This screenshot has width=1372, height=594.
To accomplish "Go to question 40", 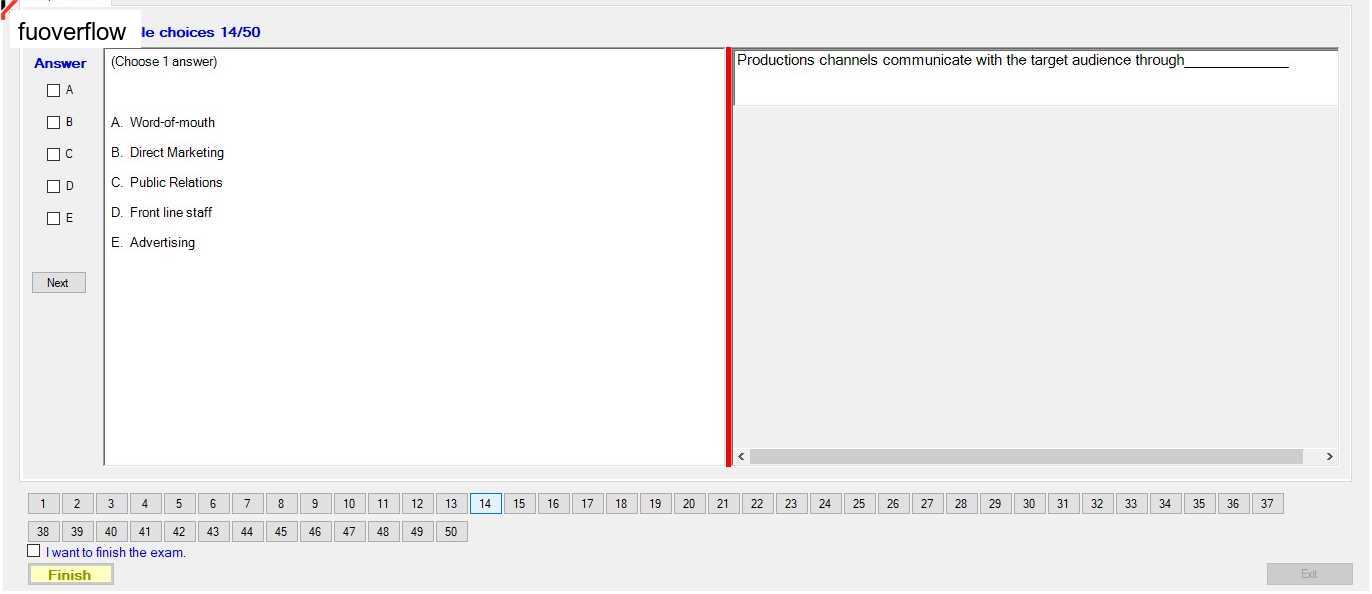I will [x=111, y=532].
